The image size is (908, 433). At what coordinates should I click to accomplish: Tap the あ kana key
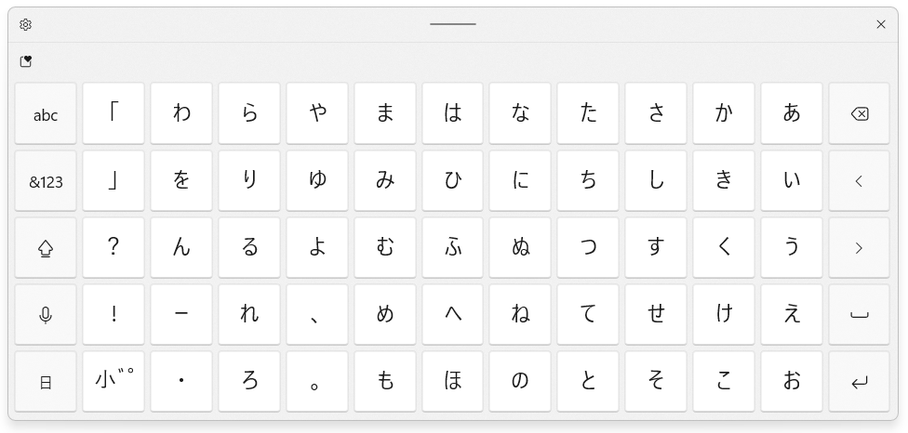(x=791, y=113)
